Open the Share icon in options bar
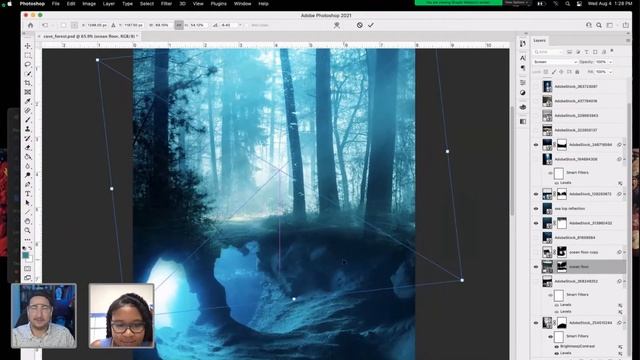The image size is (640, 360). (x=625, y=25)
